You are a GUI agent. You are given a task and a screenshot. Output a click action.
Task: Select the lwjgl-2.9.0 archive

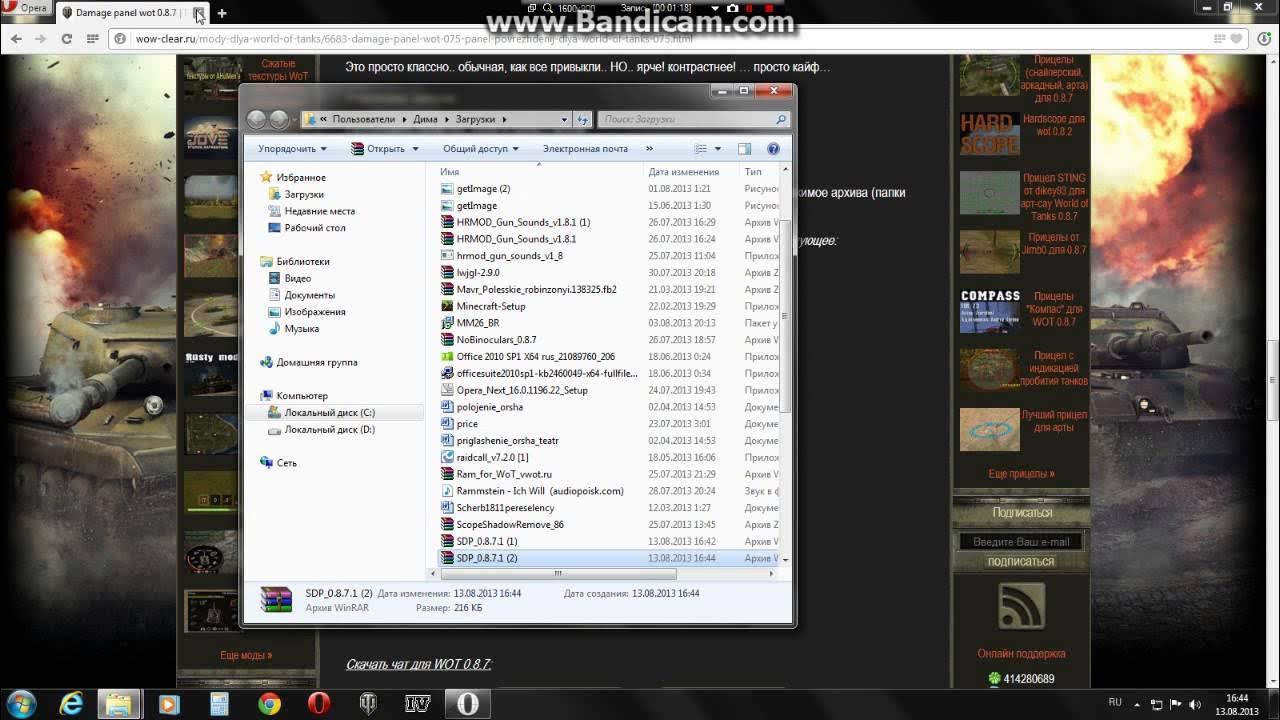[x=477, y=272]
